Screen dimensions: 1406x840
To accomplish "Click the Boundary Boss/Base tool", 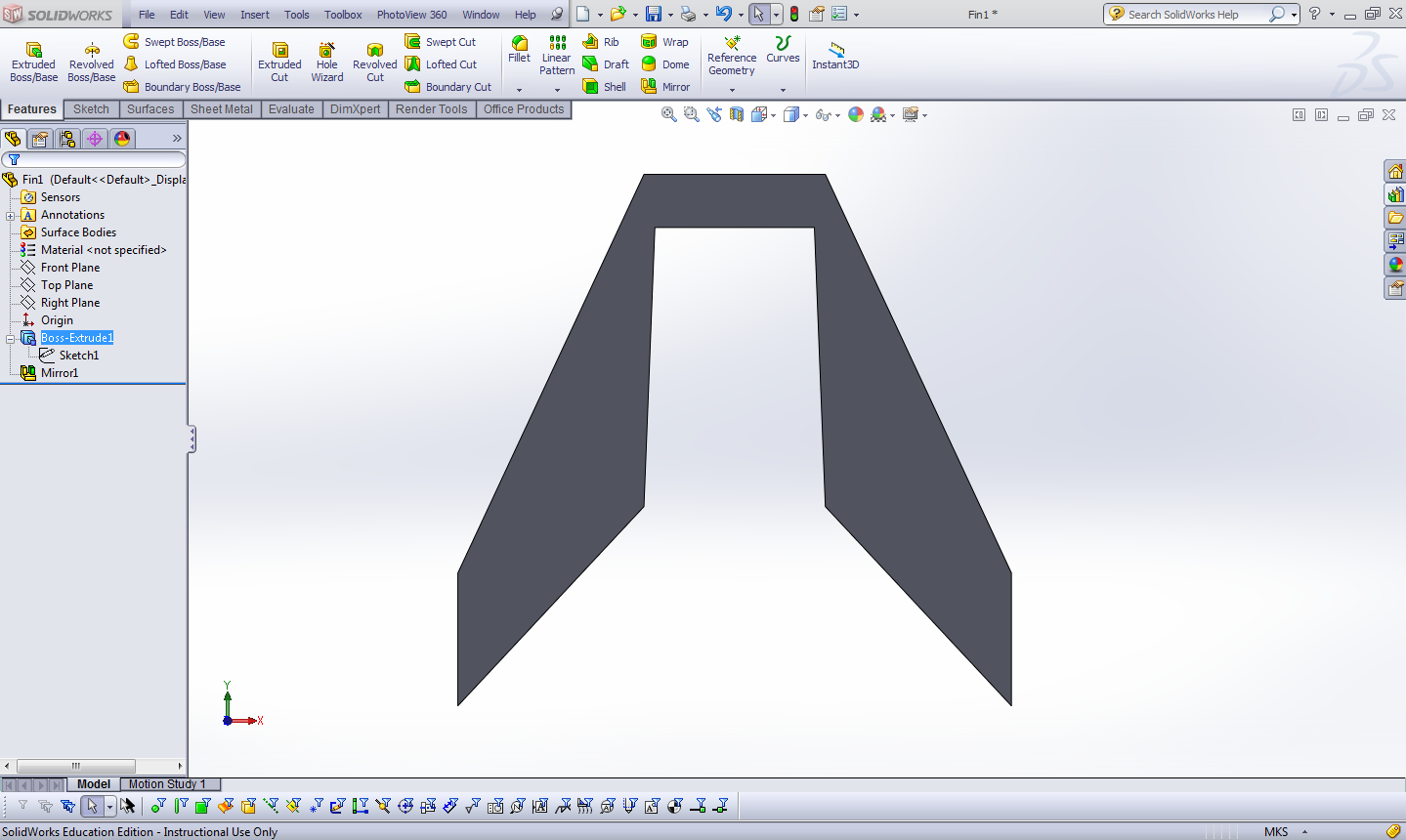I will [182, 87].
